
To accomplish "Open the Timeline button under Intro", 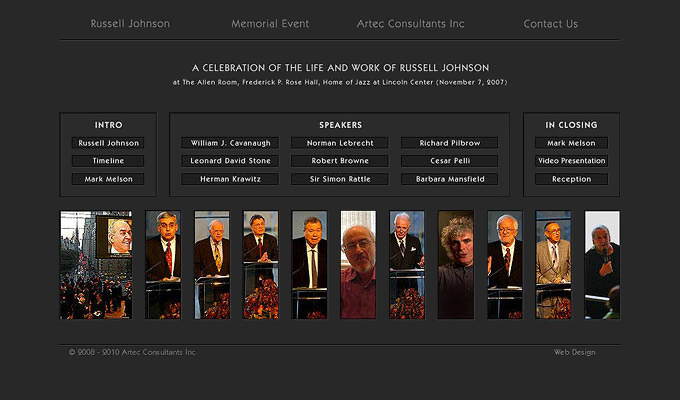I will (108, 161).
